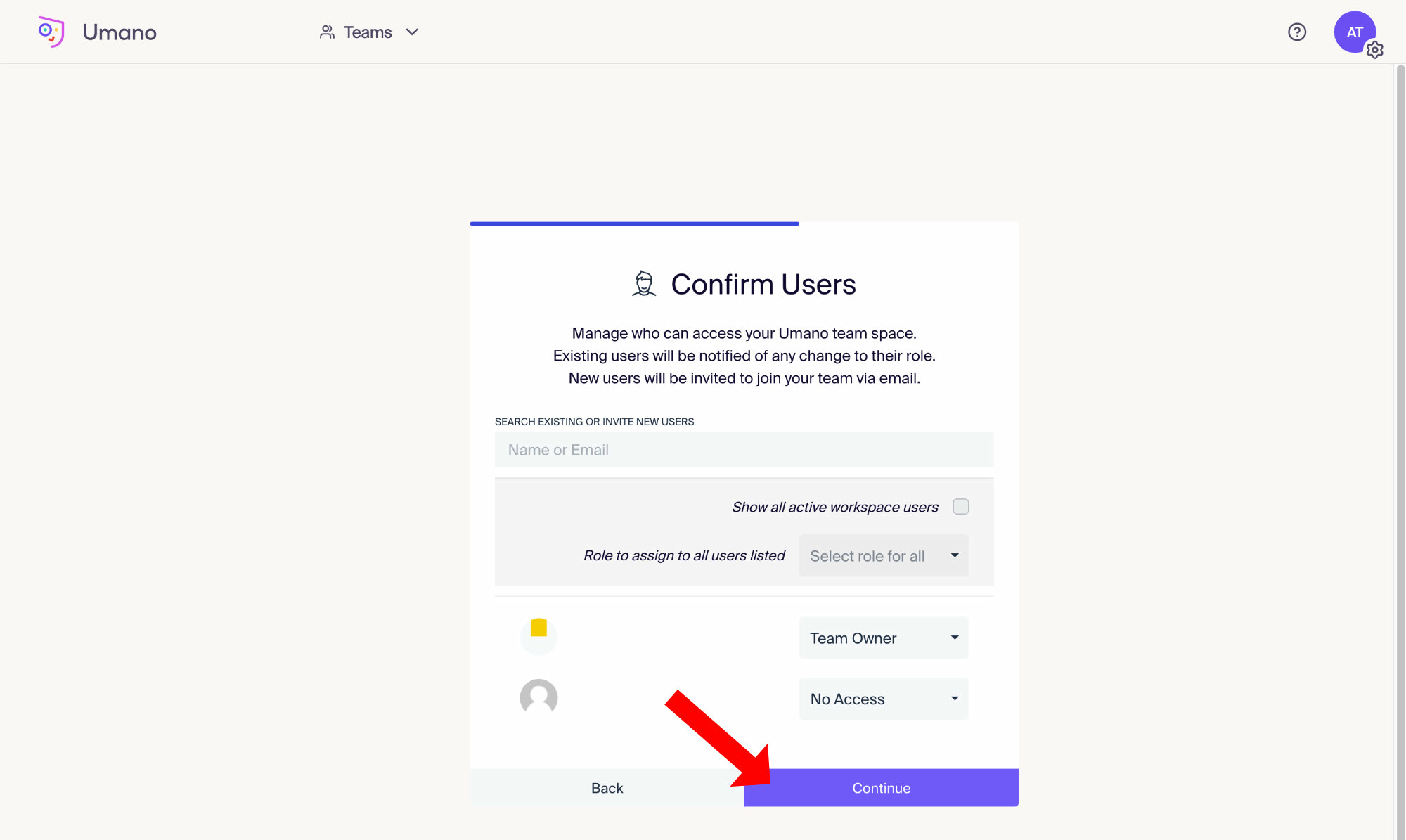Enable Show all active workspace users
The height and width of the screenshot is (840, 1406).
pyautogui.click(x=960, y=507)
